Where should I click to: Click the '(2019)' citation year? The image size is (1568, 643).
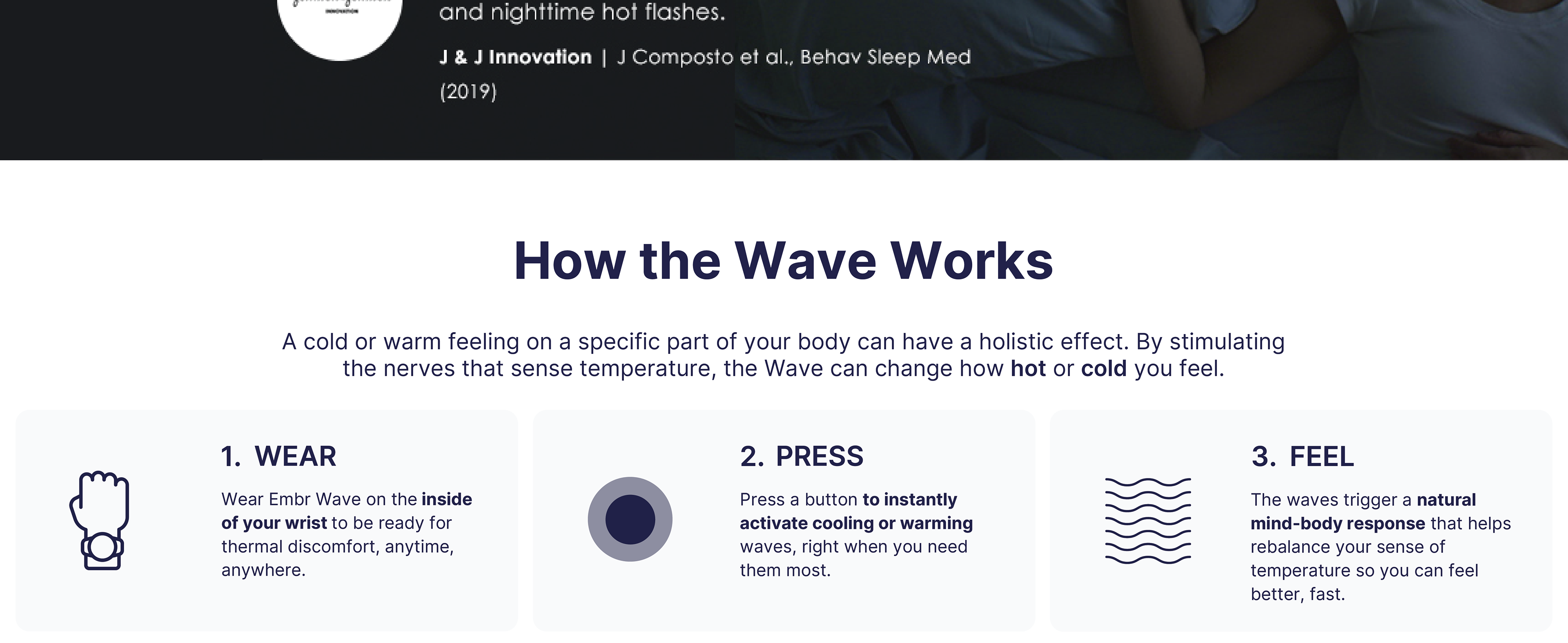coord(468,92)
